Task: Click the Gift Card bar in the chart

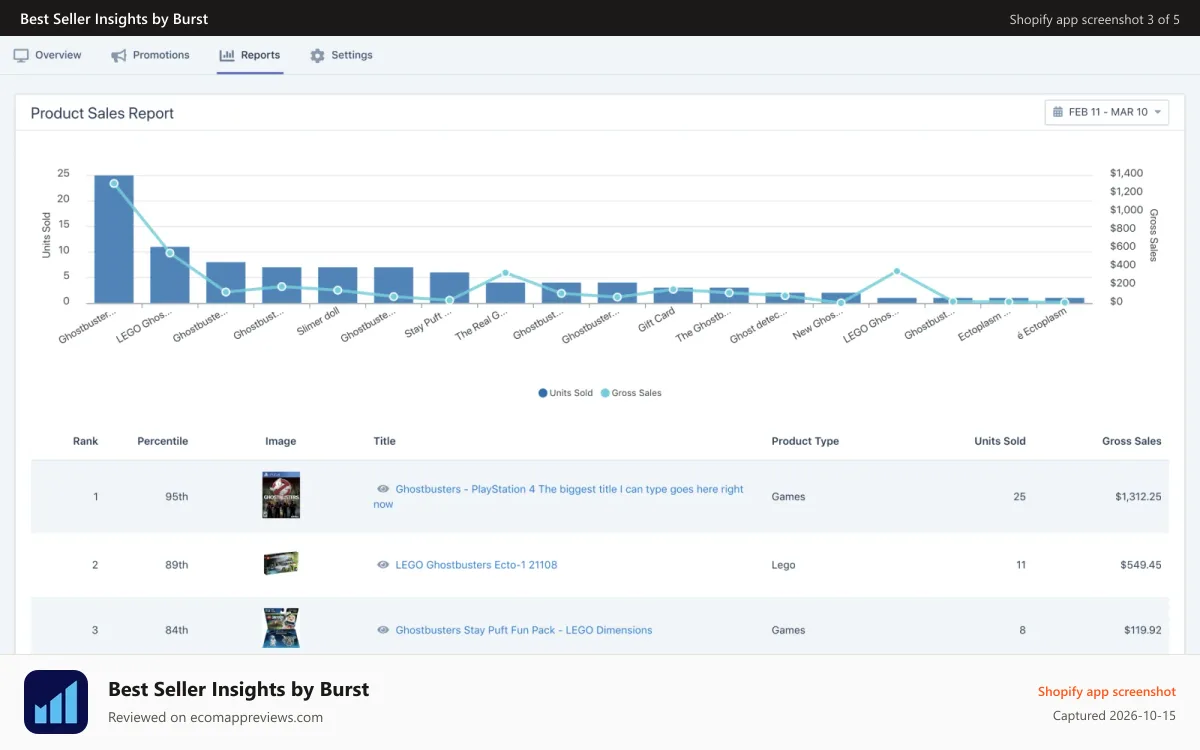Action: [x=673, y=295]
